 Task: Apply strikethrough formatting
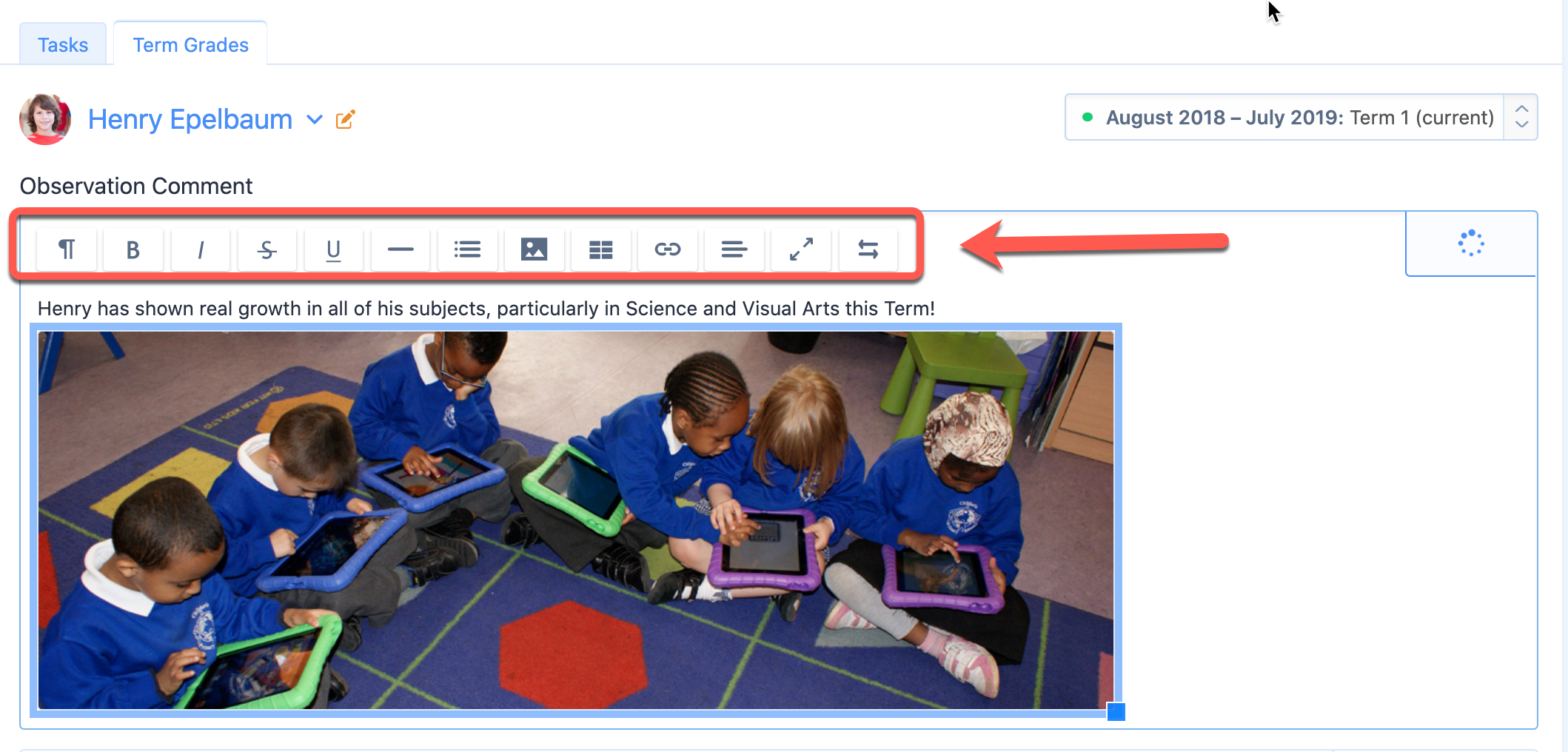(267, 249)
